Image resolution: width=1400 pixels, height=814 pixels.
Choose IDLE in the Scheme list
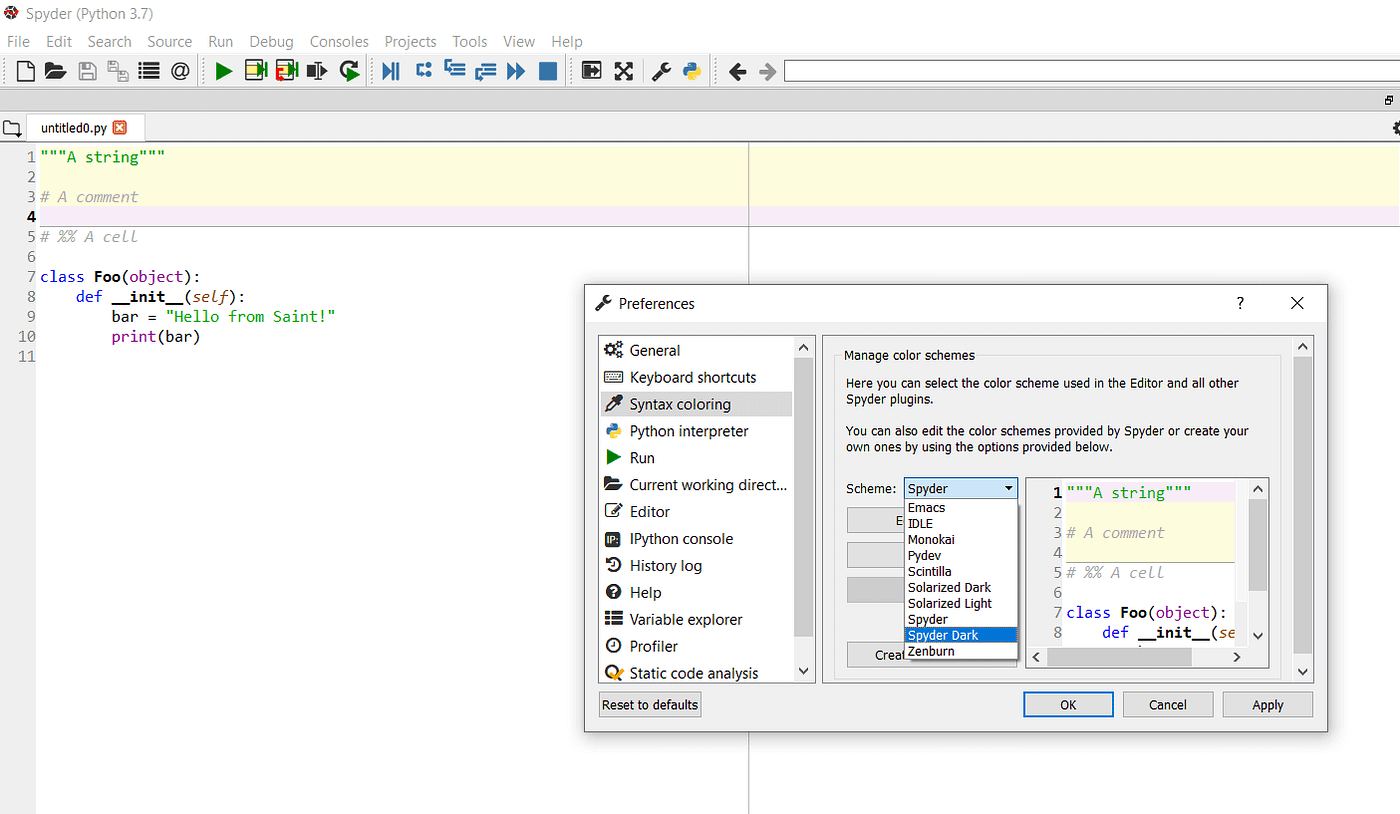pyautogui.click(x=961, y=524)
